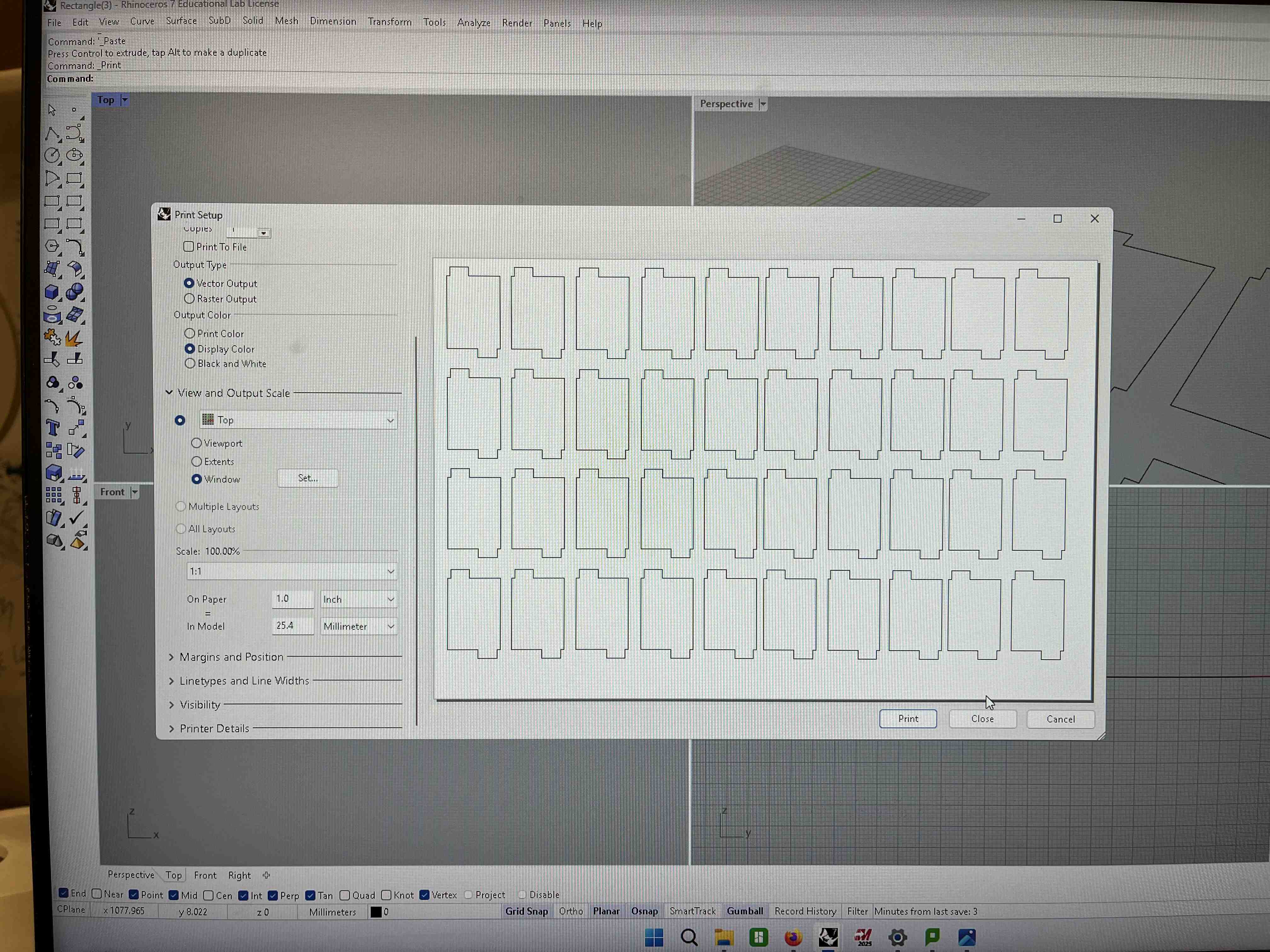
Task: Toggle the Near osnap checkbox
Action: [x=97, y=893]
